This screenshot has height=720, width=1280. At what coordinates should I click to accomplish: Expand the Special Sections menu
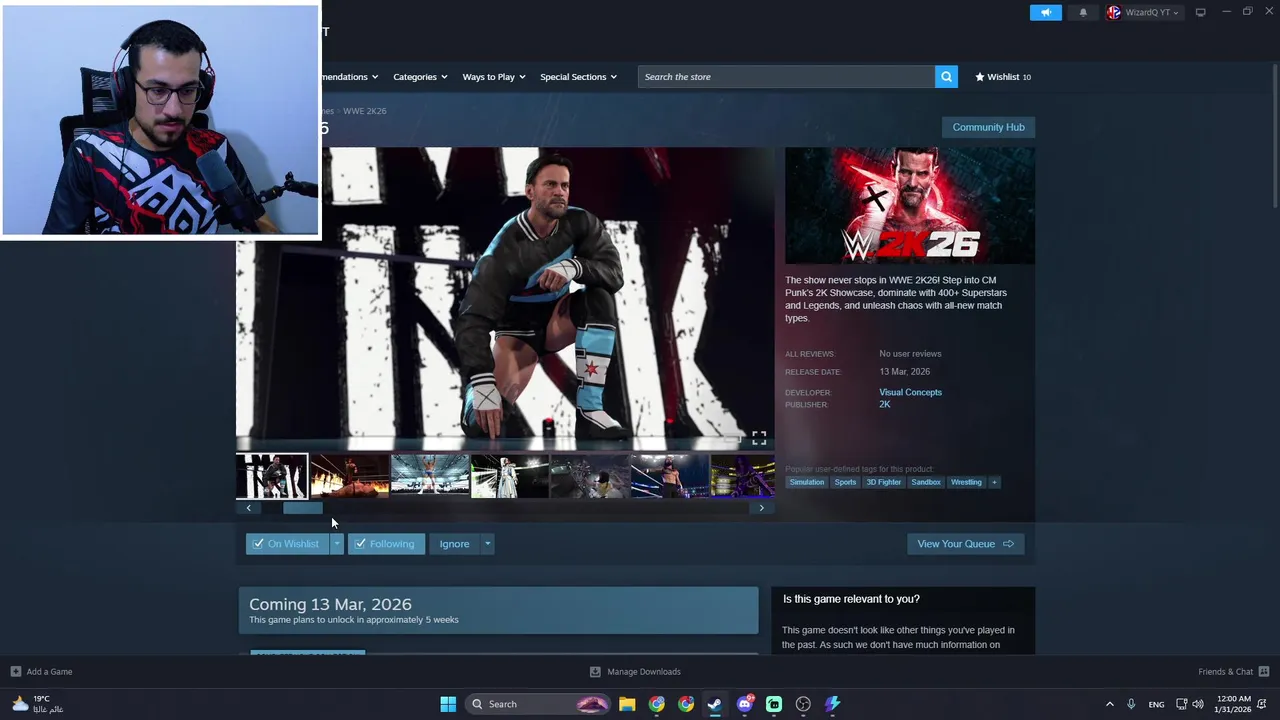(578, 77)
